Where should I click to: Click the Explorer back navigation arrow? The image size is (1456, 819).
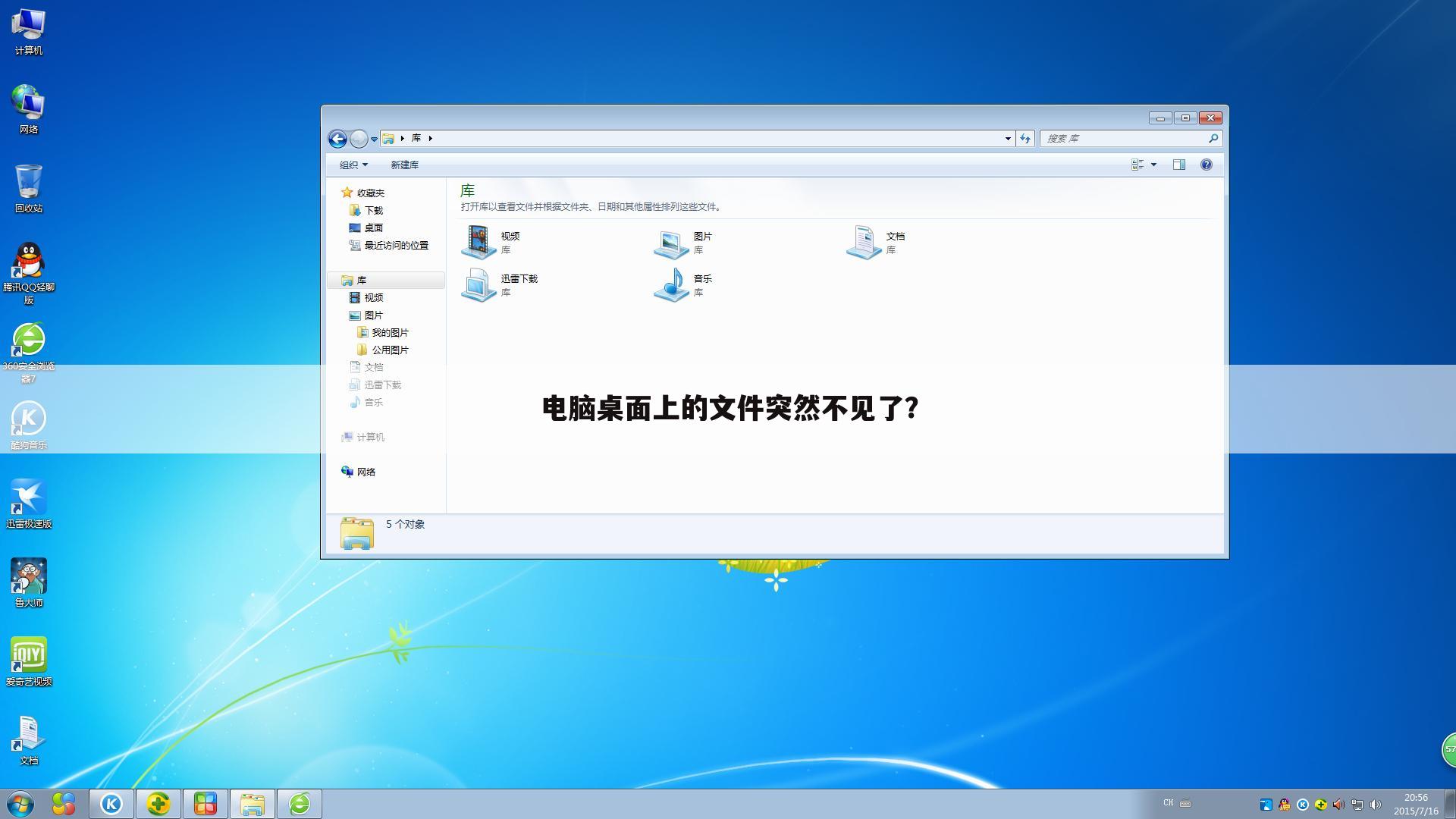(x=337, y=139)
